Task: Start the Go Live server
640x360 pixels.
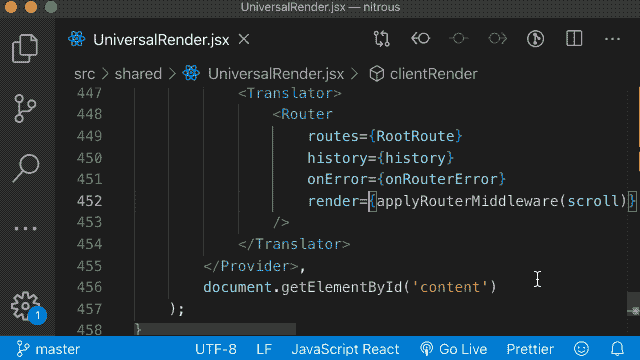Action: 453,349
